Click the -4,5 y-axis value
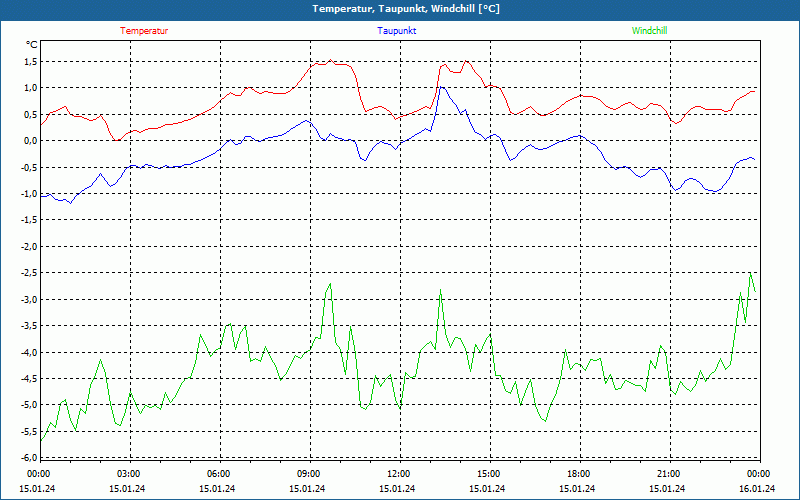The image size is (800, 500). (x=29, y=379)
